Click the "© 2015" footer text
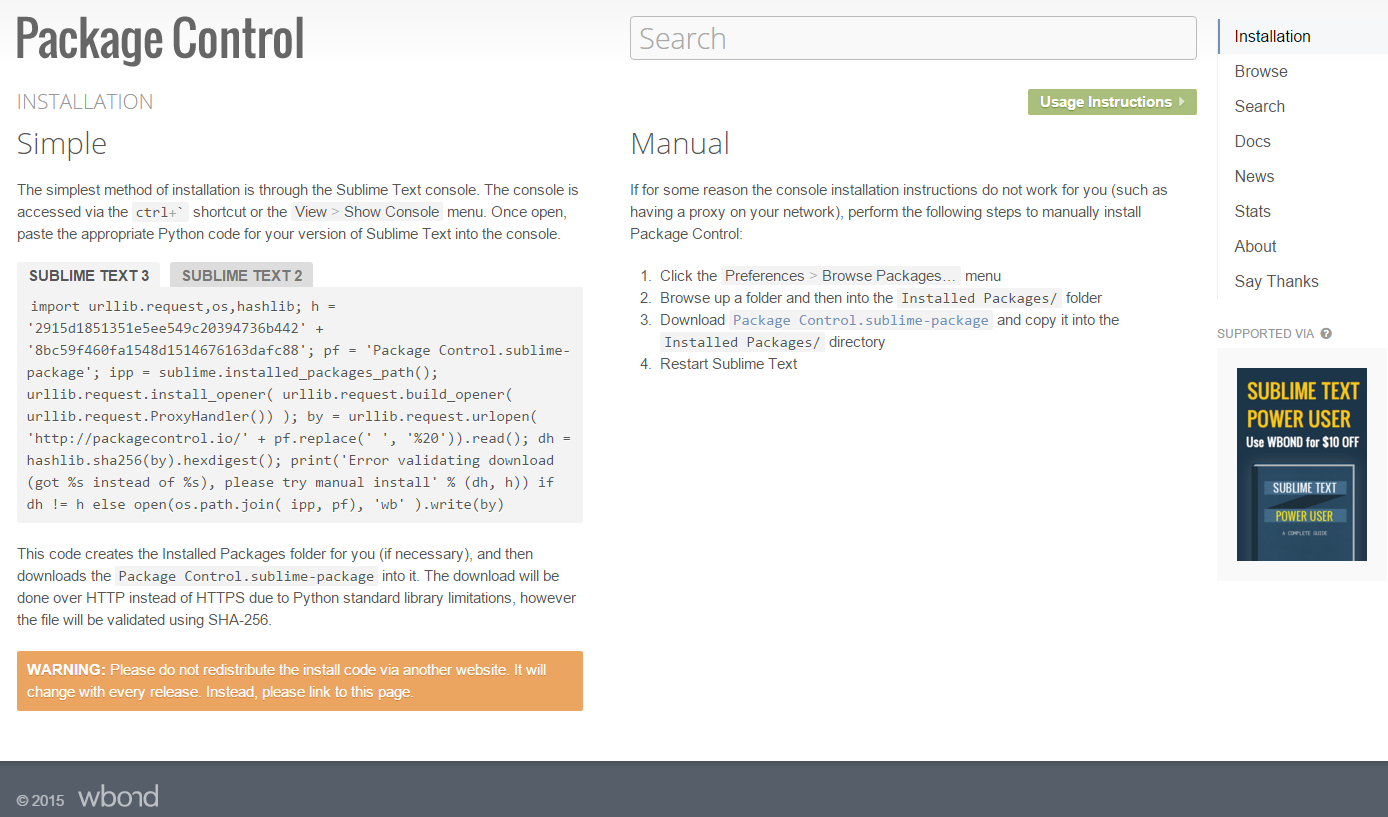Viewport: 1388px width, 817px height. [x=41, y=800]
